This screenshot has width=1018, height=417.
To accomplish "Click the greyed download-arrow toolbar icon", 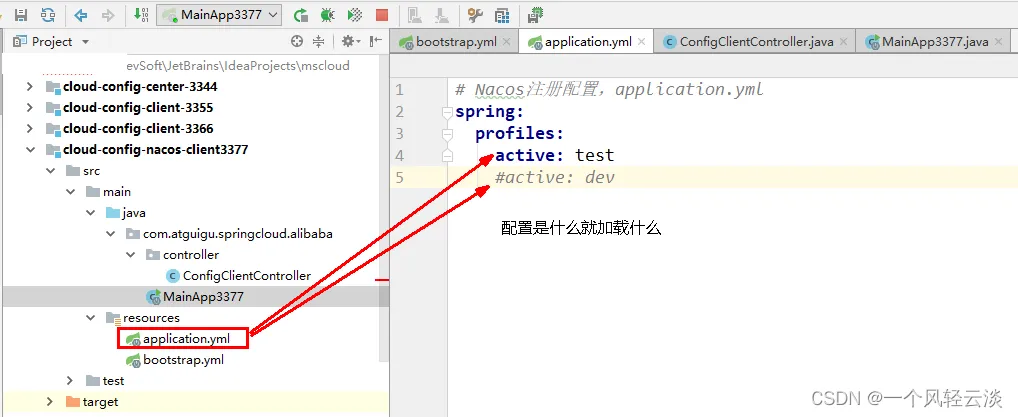I will [x=441, y=15].
